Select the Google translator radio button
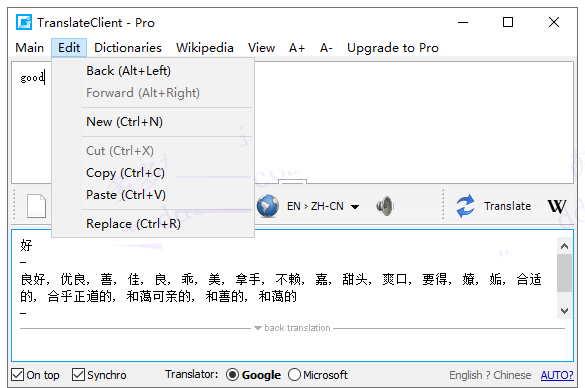Image resolution: width=585 pixels, height=388 pixels. click(x=232, y=375)
